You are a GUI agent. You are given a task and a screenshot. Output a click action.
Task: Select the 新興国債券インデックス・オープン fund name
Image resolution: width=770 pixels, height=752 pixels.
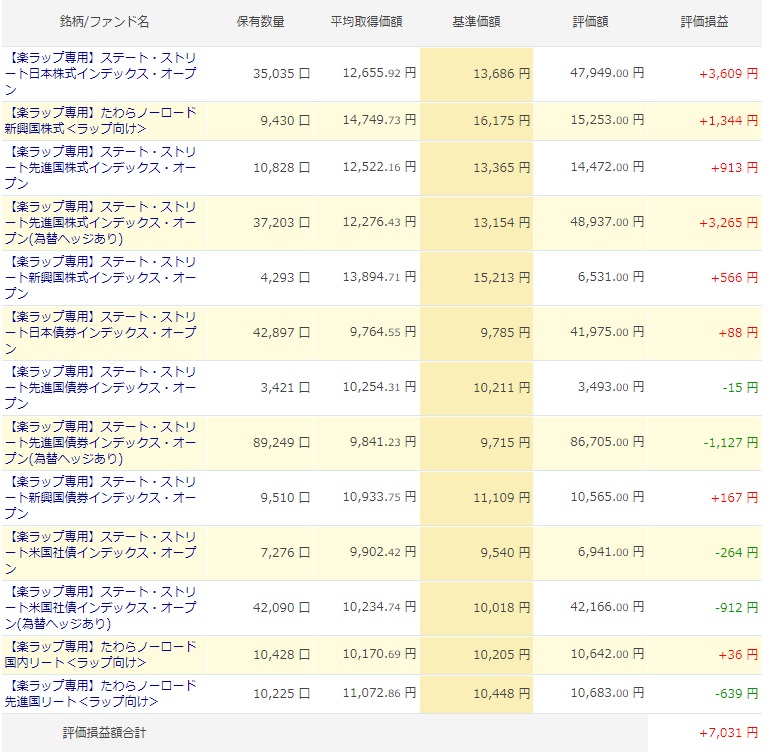[101, 498]
